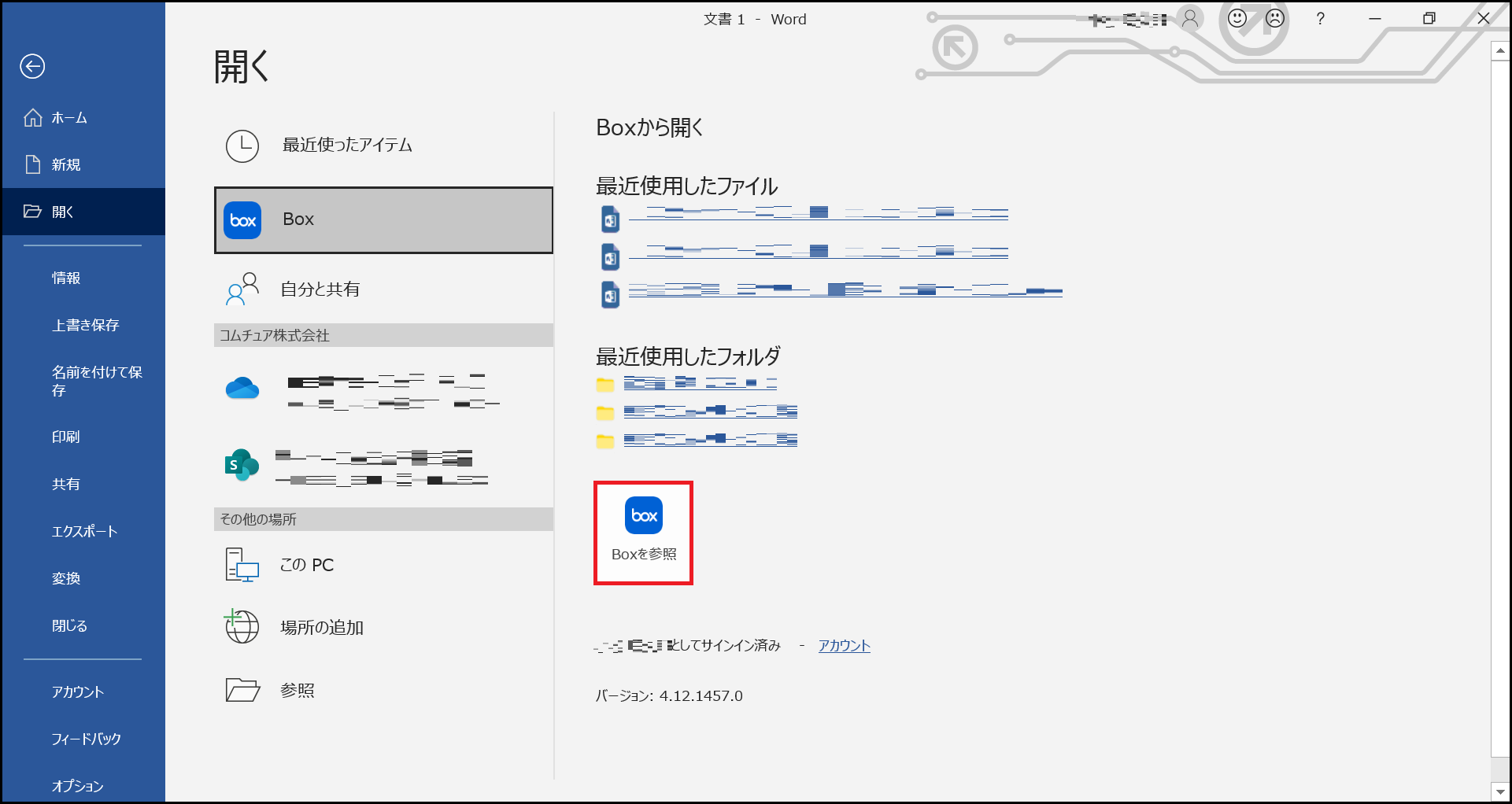
Task: Click the Boxを参照 button
Action: pos(644,533)
